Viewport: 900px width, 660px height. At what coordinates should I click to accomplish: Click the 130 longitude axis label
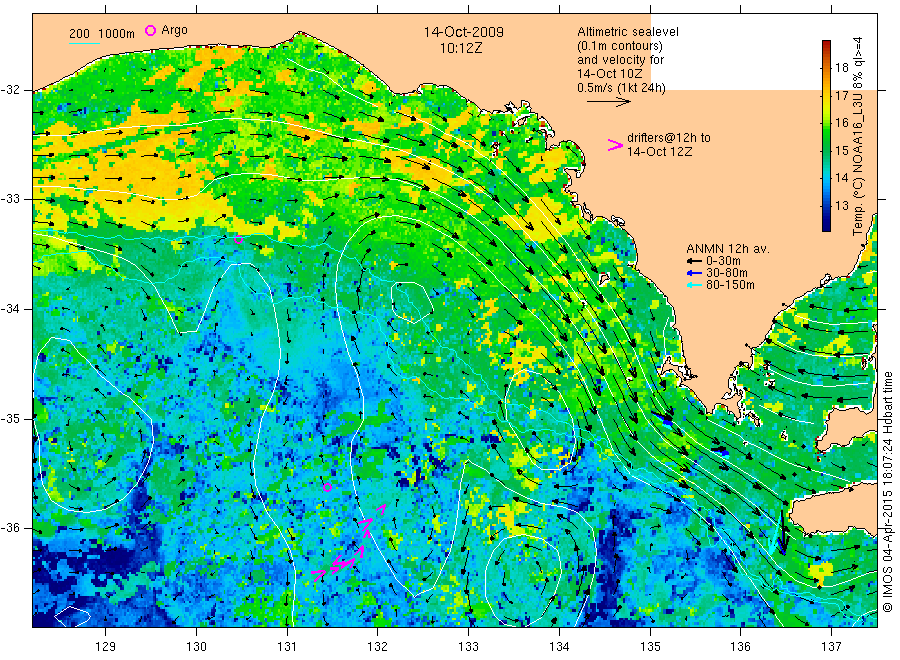[x=196, y=647]
